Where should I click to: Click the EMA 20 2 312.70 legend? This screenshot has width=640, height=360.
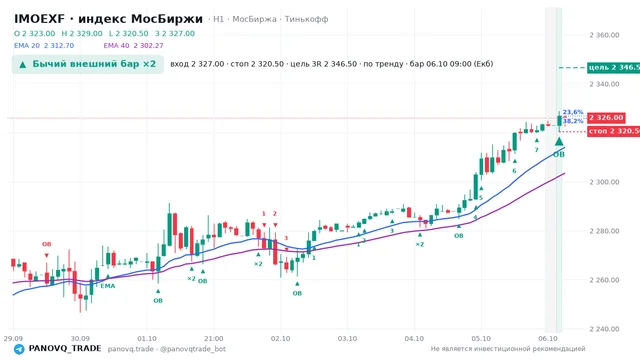point(44,46)
